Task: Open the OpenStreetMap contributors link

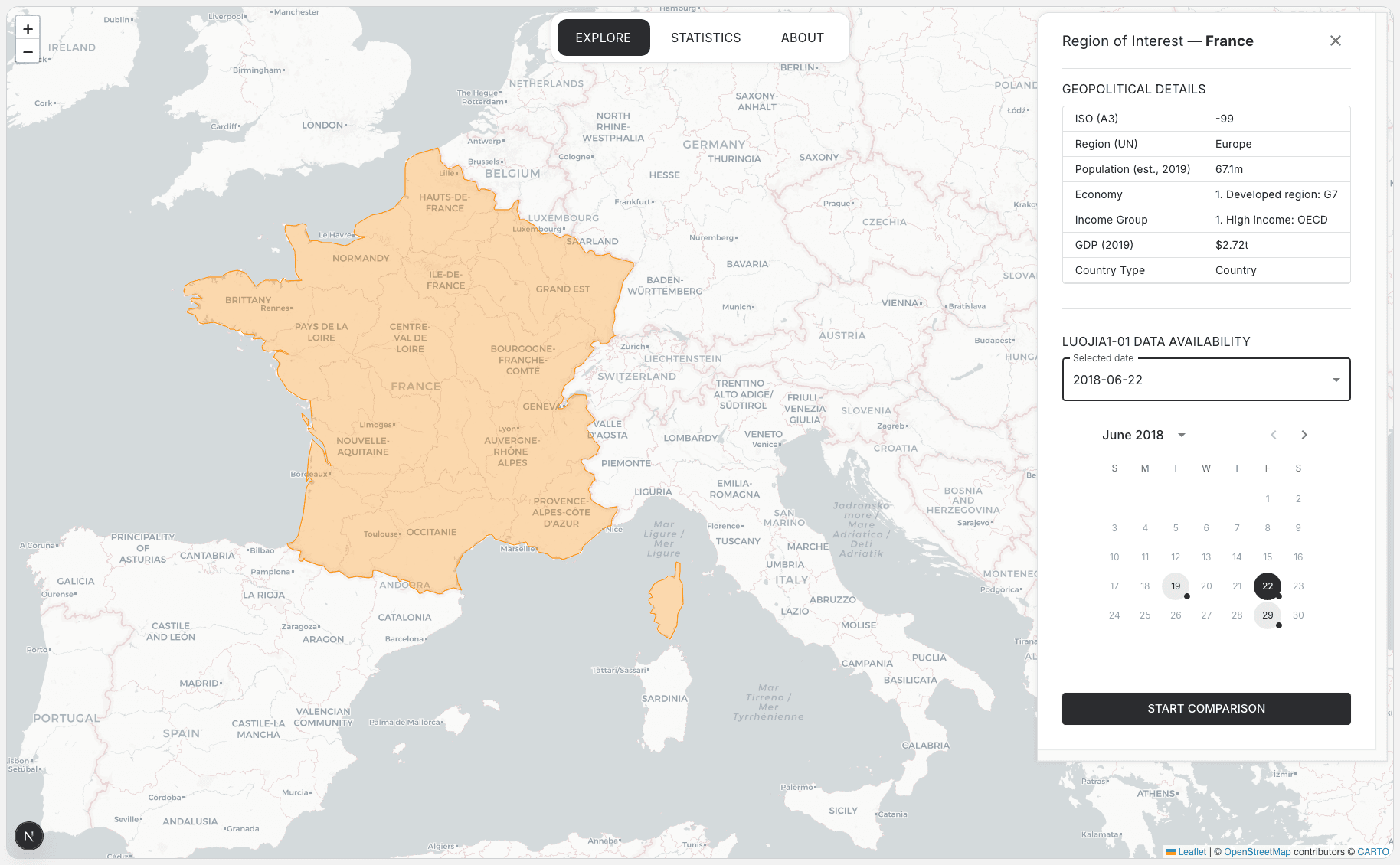Action: pos(1257,851)
